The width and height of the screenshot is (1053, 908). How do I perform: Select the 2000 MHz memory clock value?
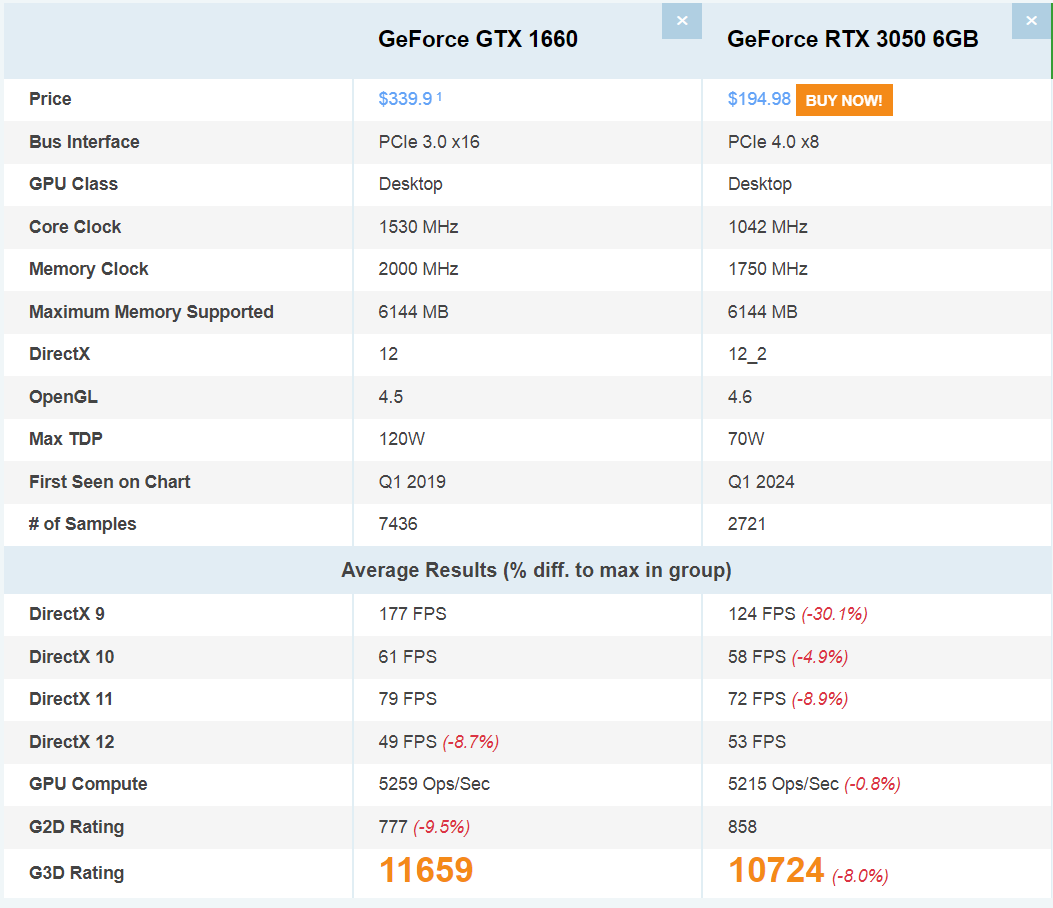[418, 269]
